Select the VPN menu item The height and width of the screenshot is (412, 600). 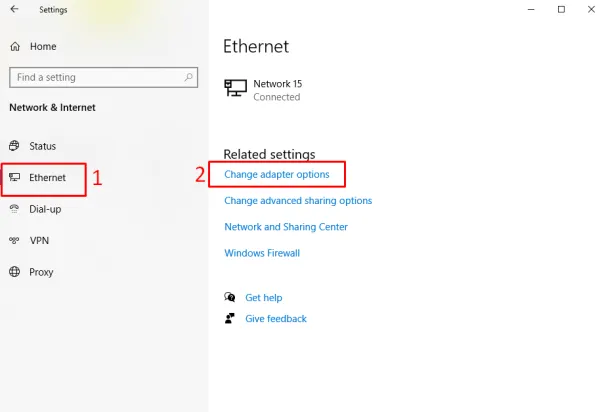(39, 240)
